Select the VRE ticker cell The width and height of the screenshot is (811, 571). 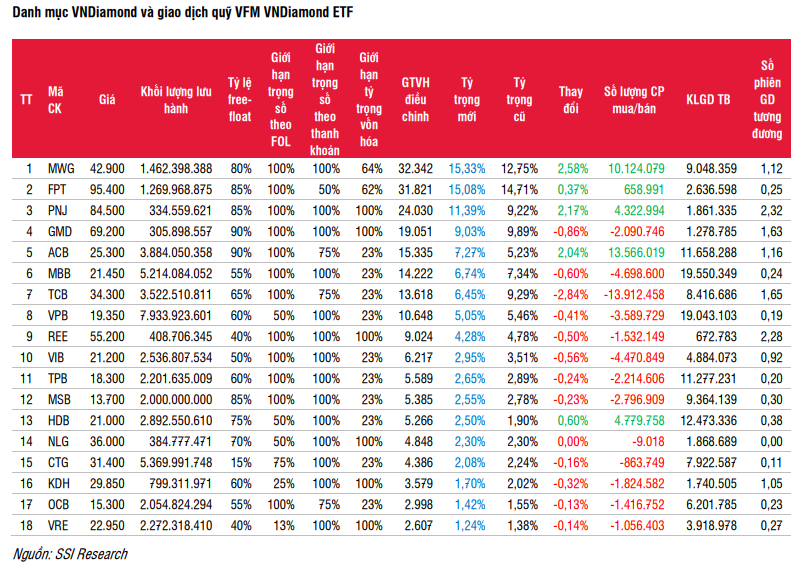point(58,525)
